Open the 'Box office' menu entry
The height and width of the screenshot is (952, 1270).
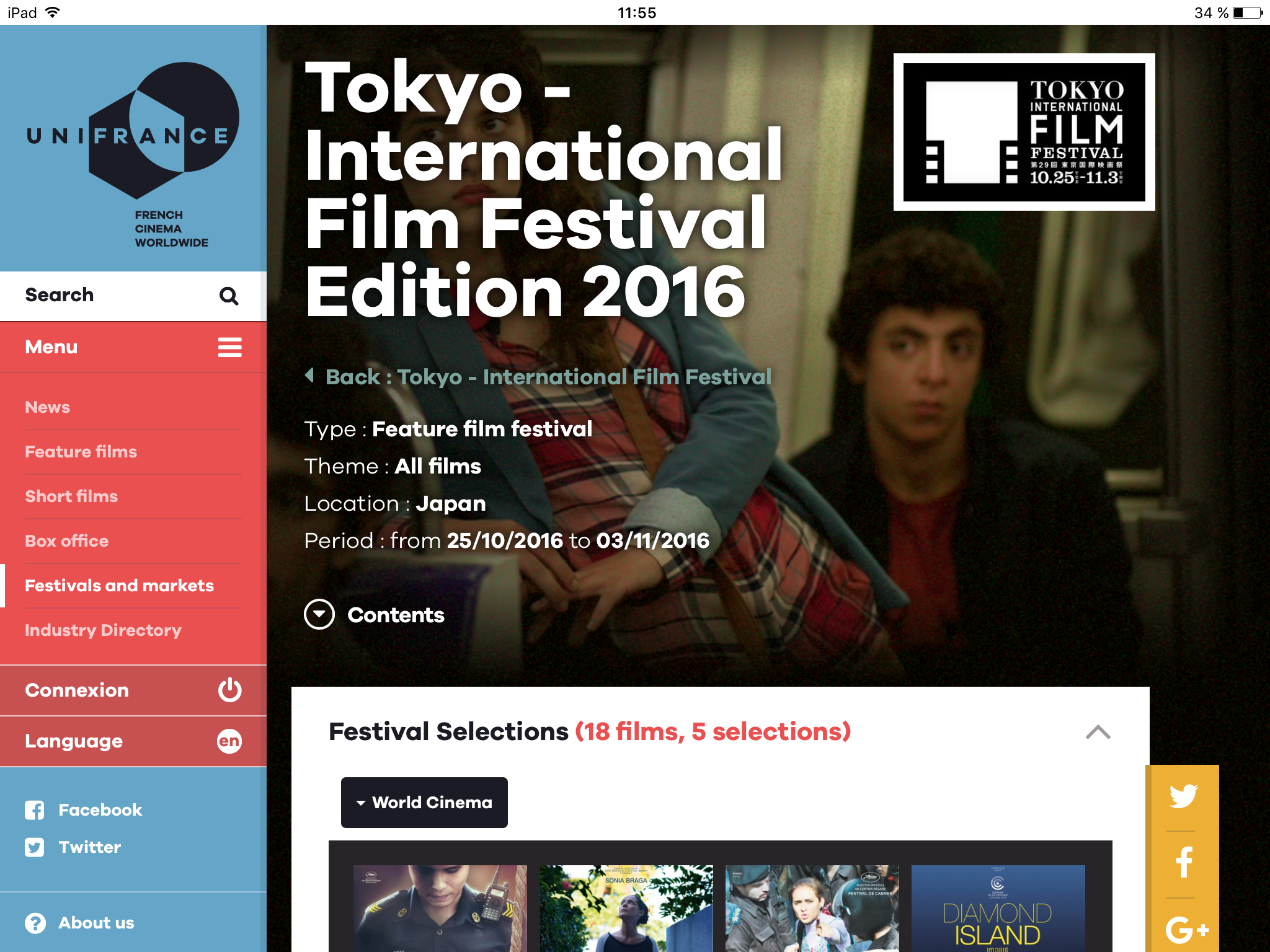66,540
